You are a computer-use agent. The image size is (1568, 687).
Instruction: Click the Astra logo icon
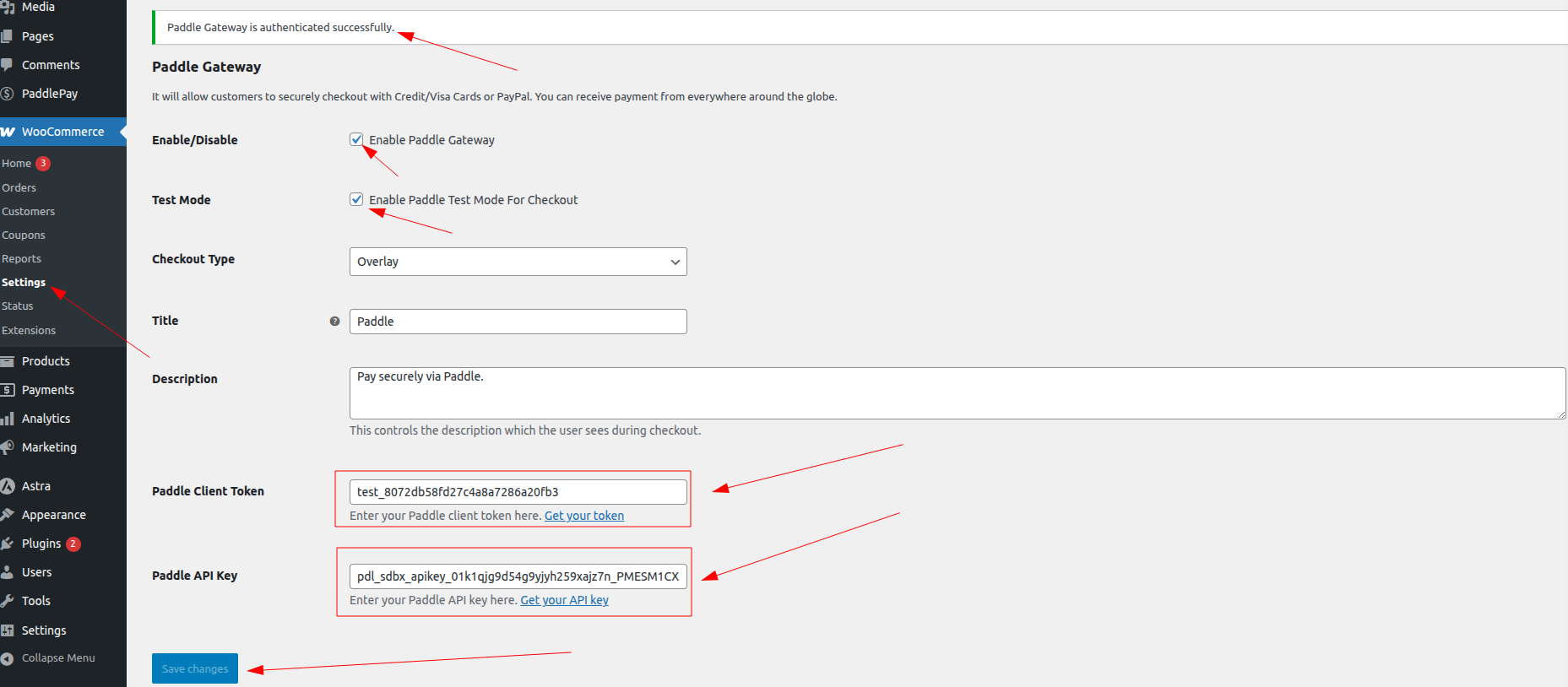[x=8, y=486]
